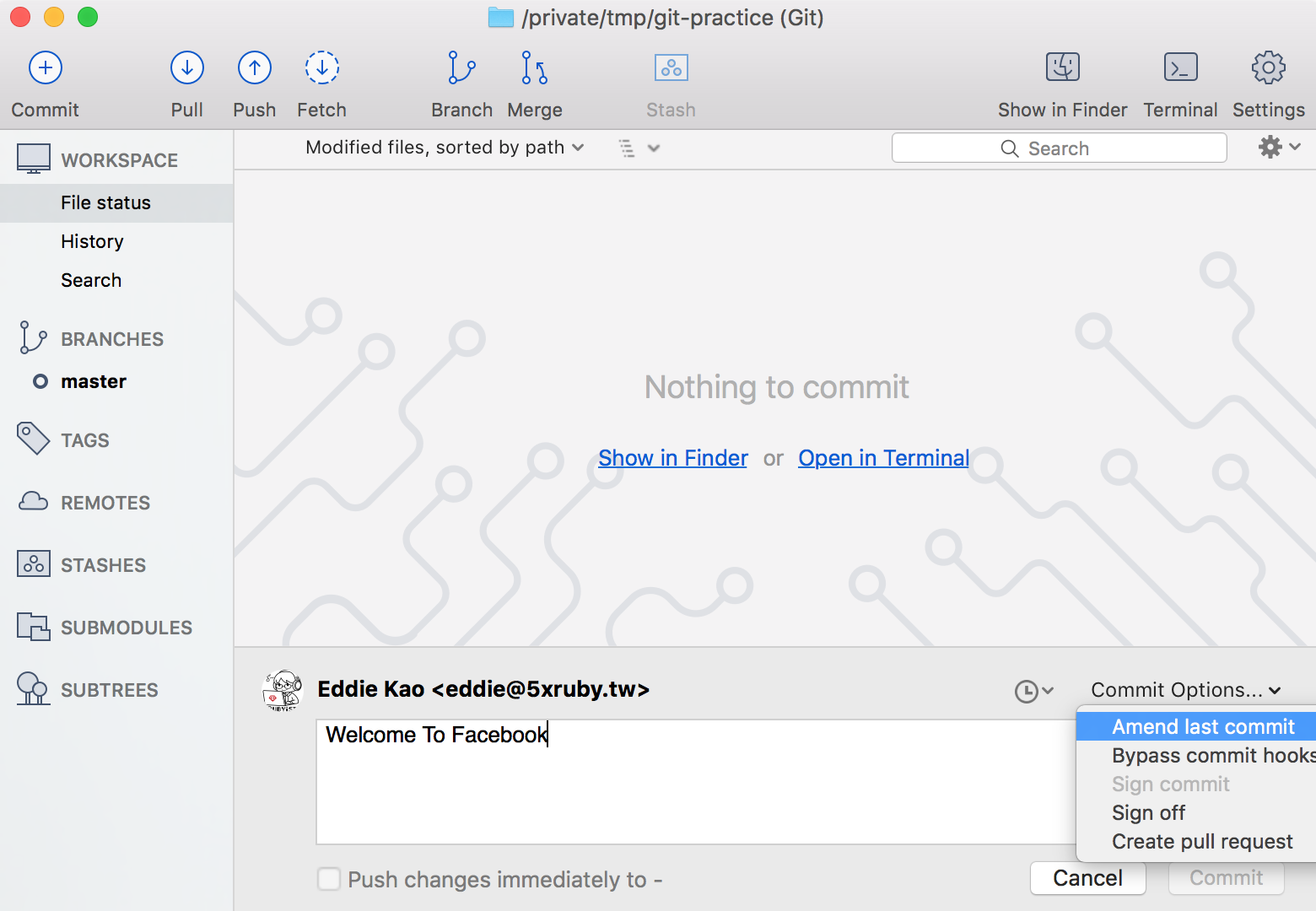Open Settings gear in toolbar
The image size is (1316, 911).
coord(1268,68)
